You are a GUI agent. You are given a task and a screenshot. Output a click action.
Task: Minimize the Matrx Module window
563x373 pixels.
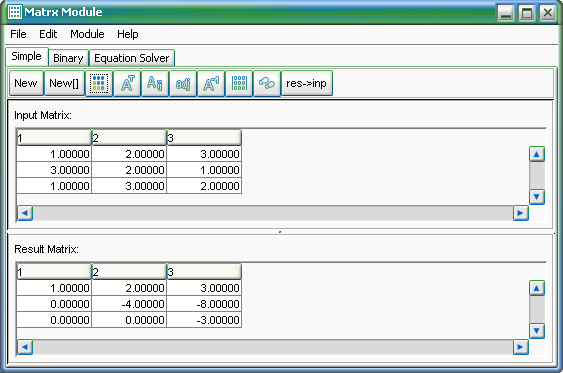506,13
